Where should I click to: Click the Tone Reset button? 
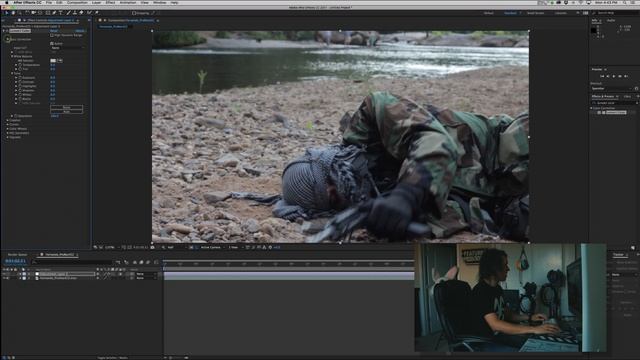tap(67, 107)
